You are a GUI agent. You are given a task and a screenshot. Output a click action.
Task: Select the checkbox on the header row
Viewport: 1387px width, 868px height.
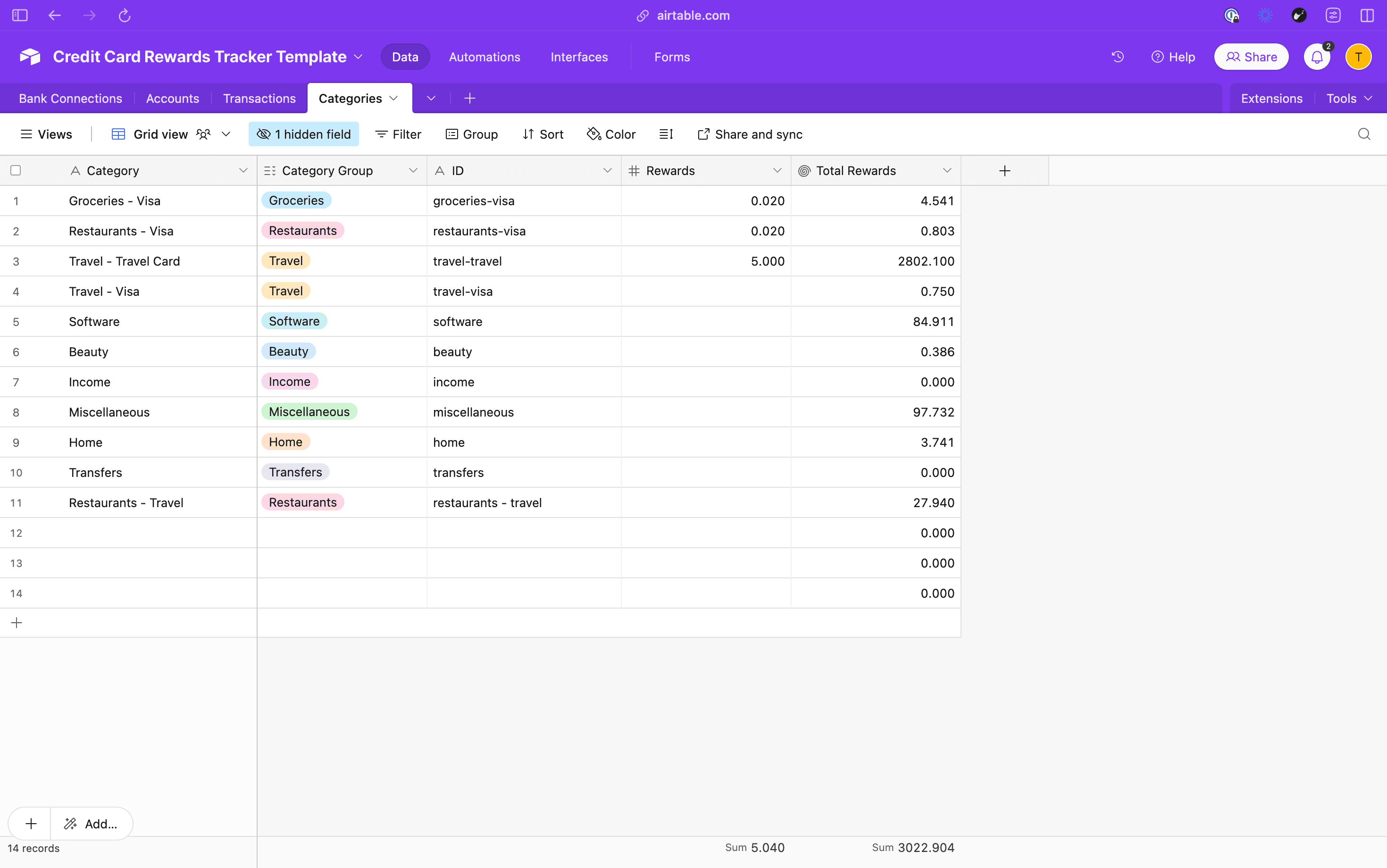[x=16, y=170]
